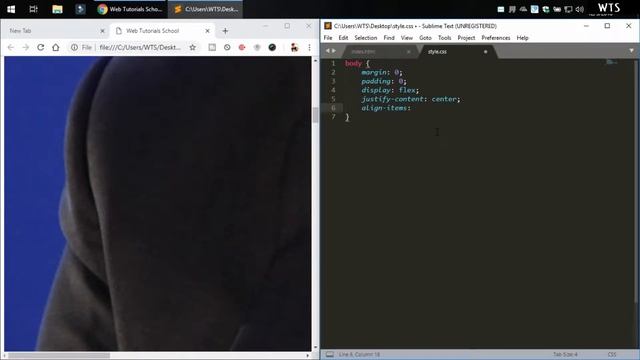Open the Chrome profile avatar
The width and height of the screenshot is (640, 360).
point(294,47)
